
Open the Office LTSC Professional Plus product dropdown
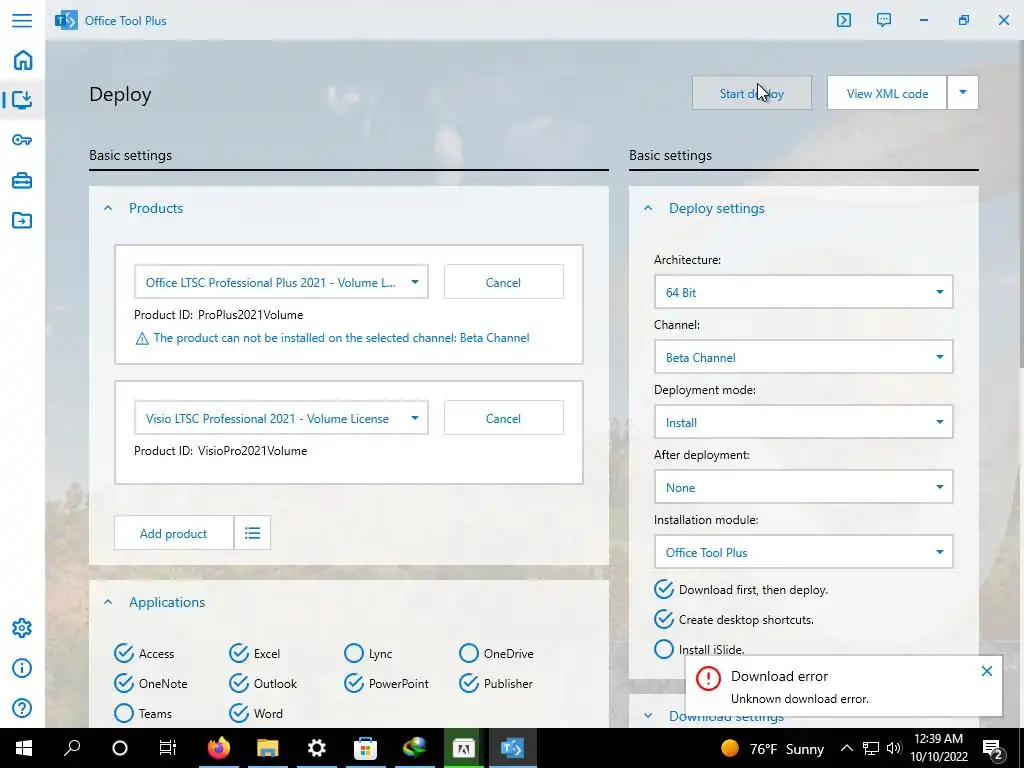(281, 282)
